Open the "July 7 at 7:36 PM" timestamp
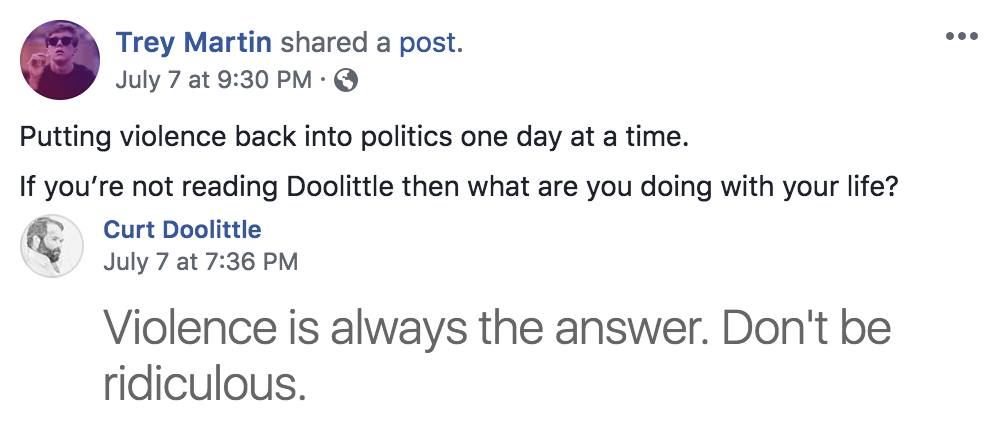 (x=200, y=262)
